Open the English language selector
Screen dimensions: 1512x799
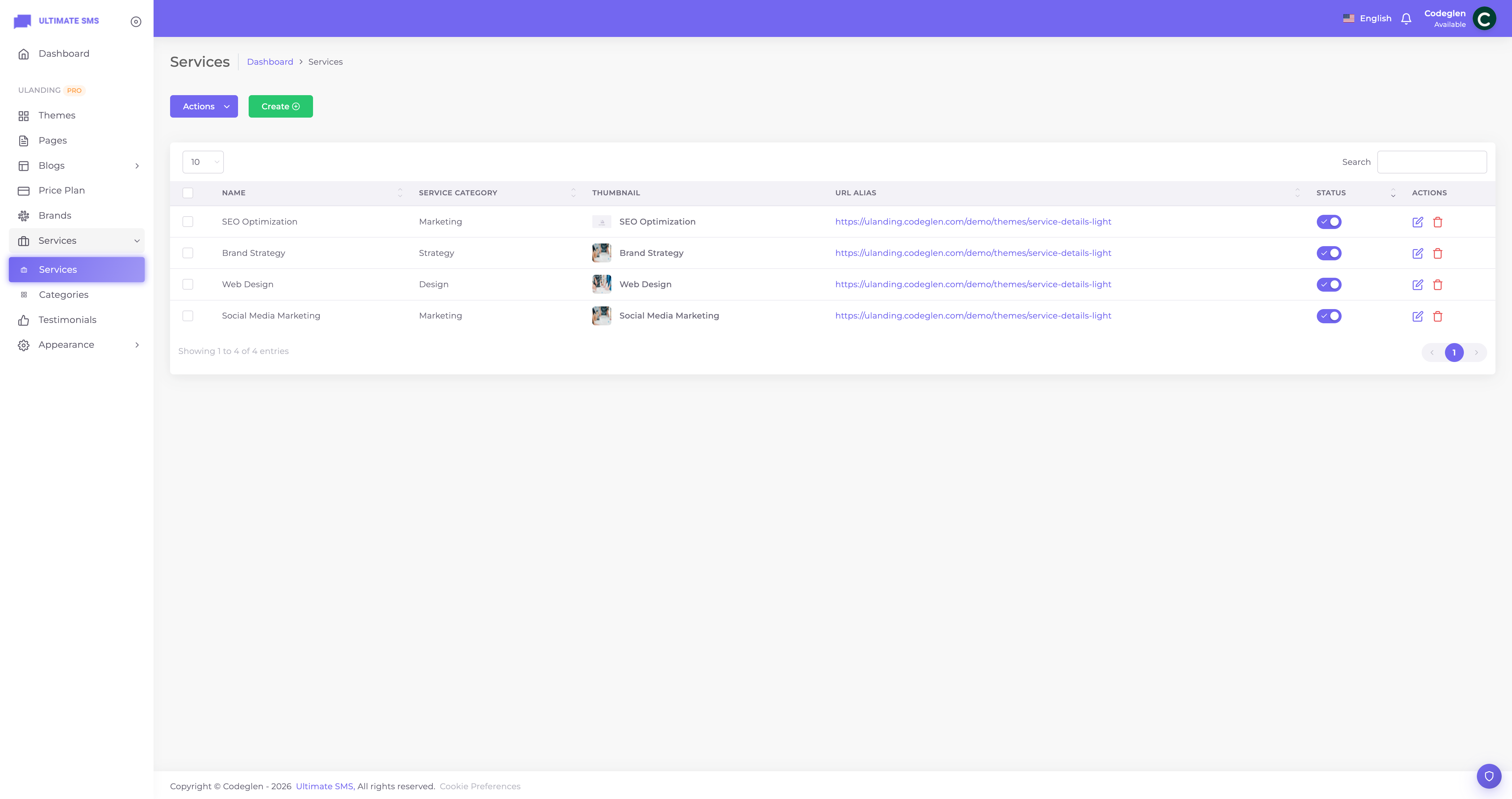(x=1367, y=18)
